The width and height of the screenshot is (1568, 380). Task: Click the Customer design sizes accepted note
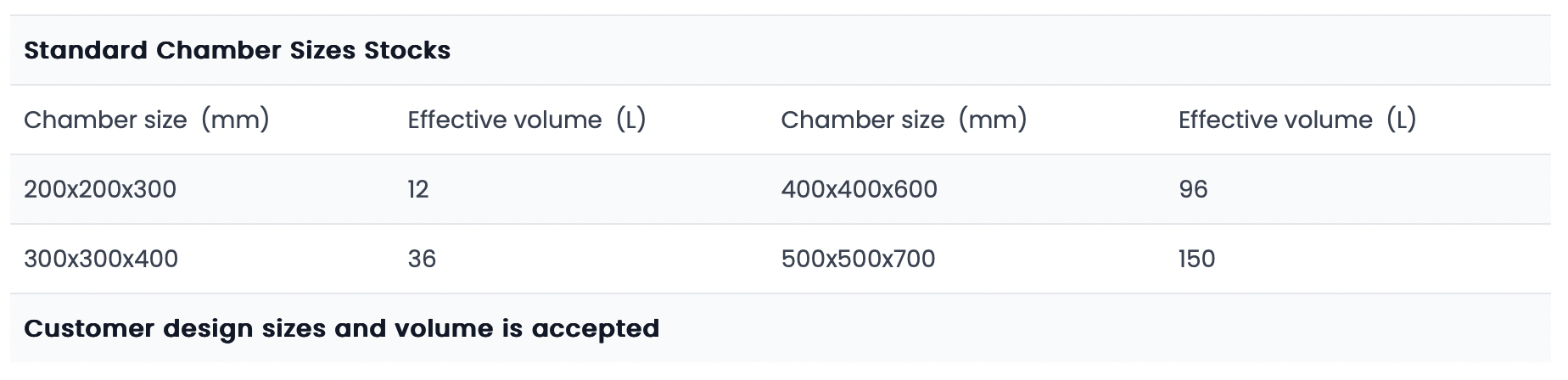(341, 329)
